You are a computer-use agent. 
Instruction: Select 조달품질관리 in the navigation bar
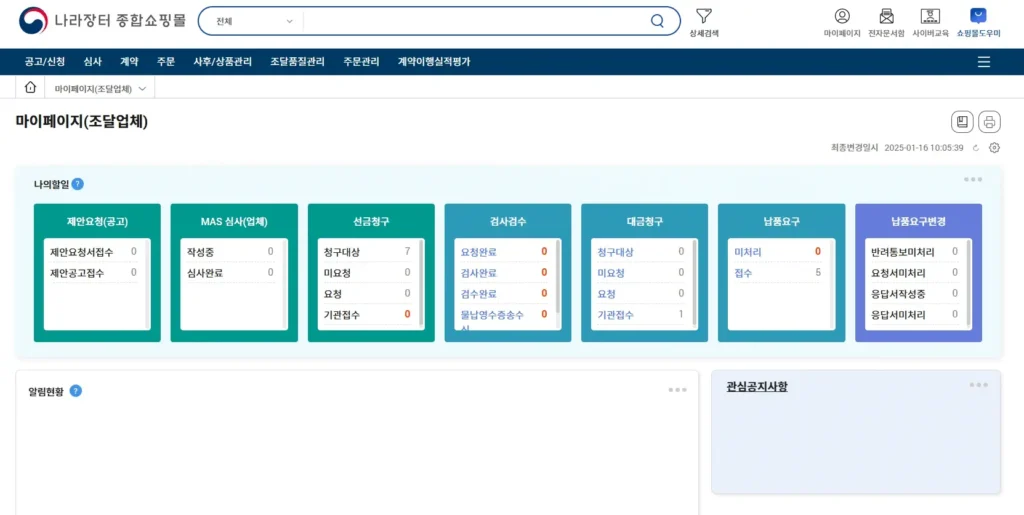click(x=297, y=62)
